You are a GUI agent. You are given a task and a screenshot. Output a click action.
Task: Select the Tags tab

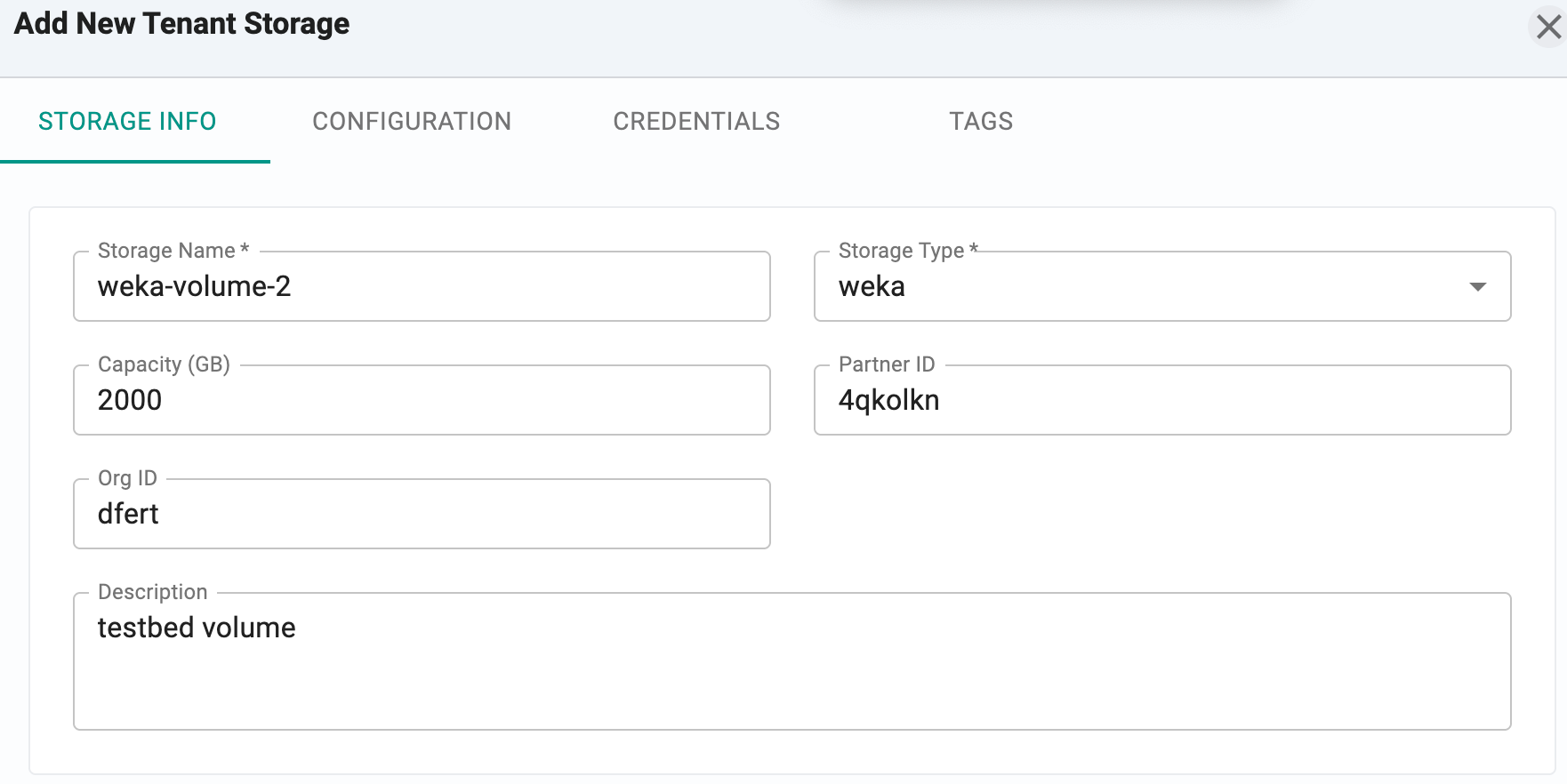coord(981,121)
